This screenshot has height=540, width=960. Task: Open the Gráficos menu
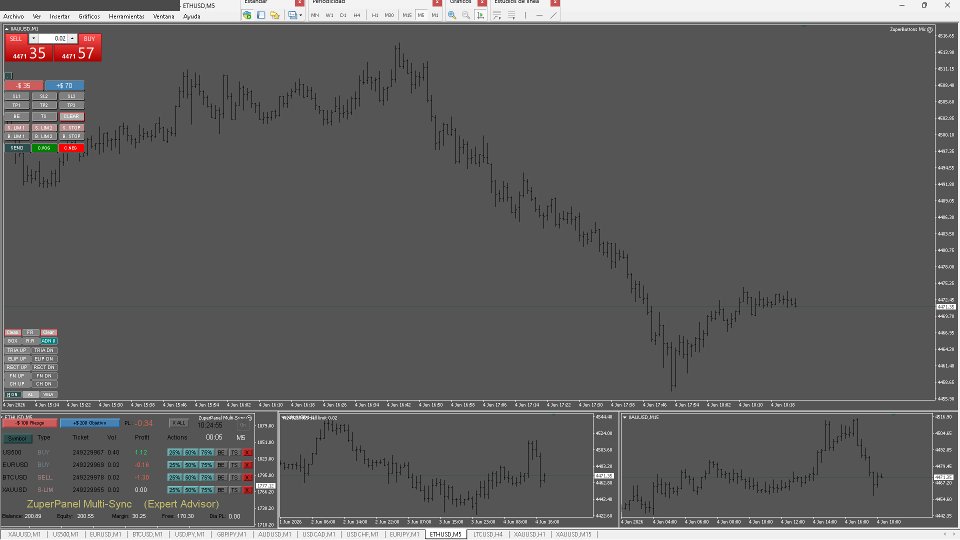(x=89, y=17)
